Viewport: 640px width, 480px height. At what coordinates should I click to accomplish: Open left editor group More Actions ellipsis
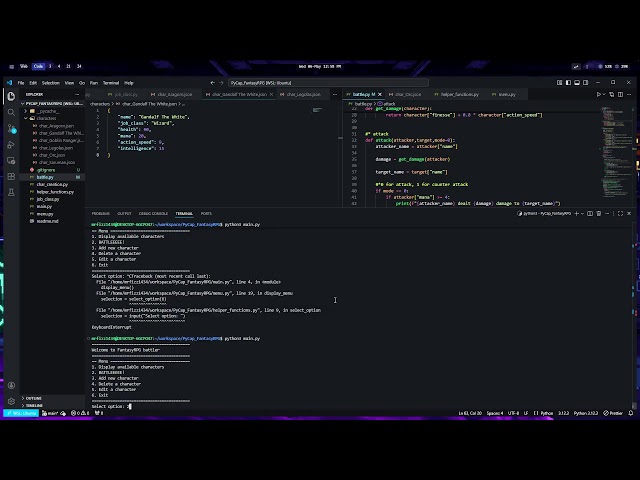pyautogui.click(x=335, y=94)
